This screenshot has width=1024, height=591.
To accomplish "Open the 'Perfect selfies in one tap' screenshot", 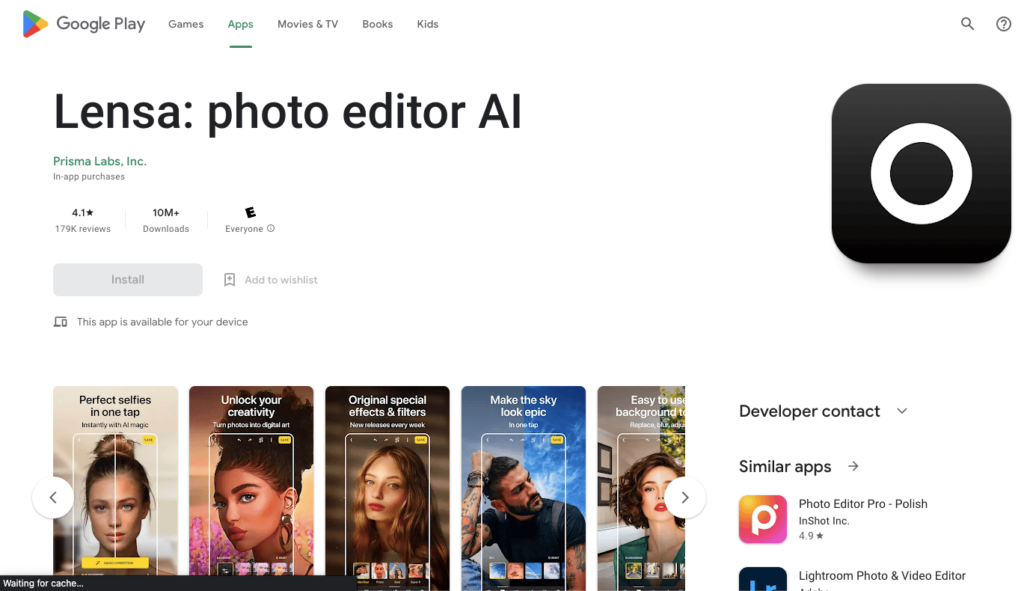I will click(115, 488).
